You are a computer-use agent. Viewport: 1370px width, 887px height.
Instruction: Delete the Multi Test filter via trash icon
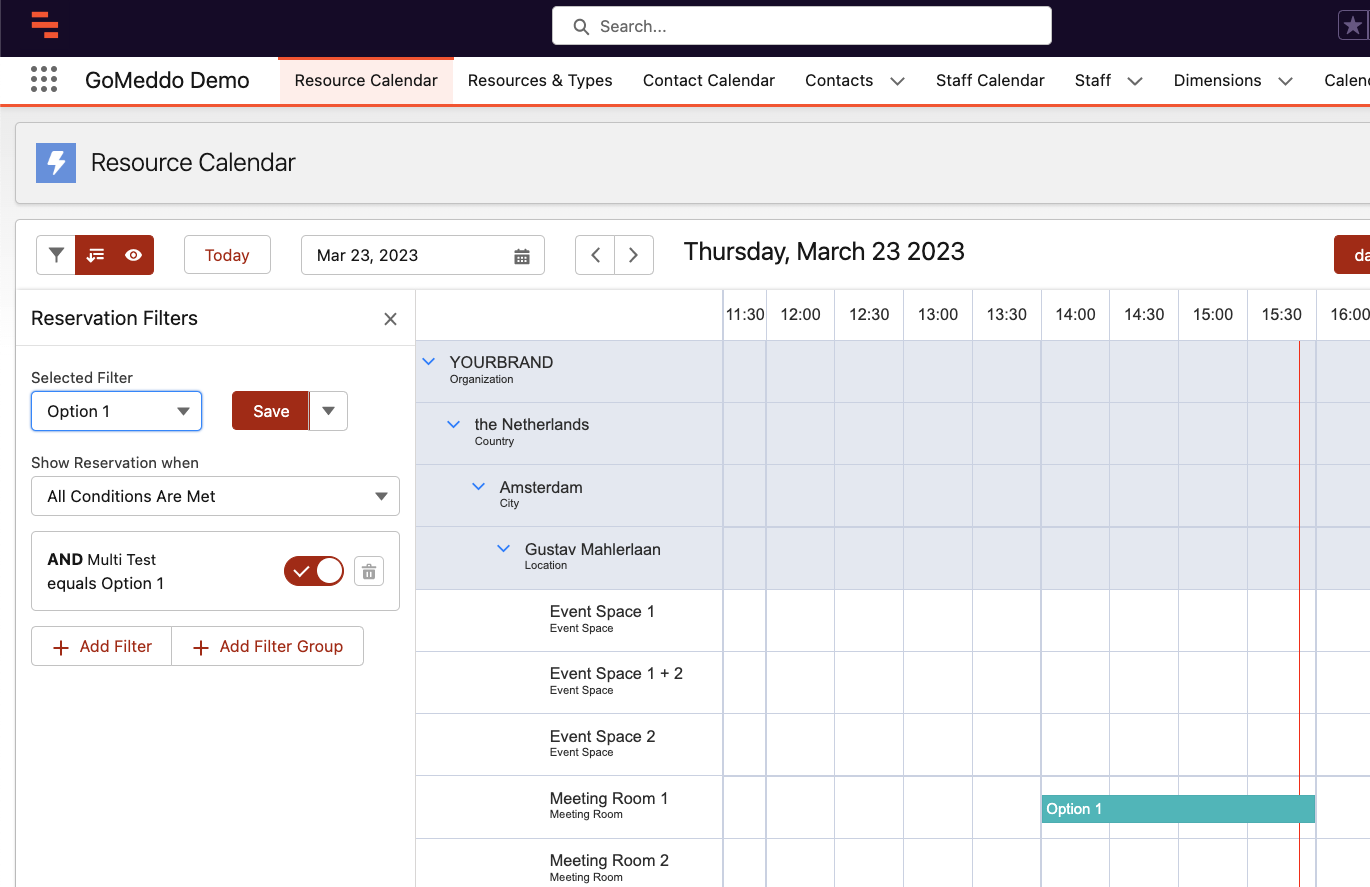click(368, 570)
